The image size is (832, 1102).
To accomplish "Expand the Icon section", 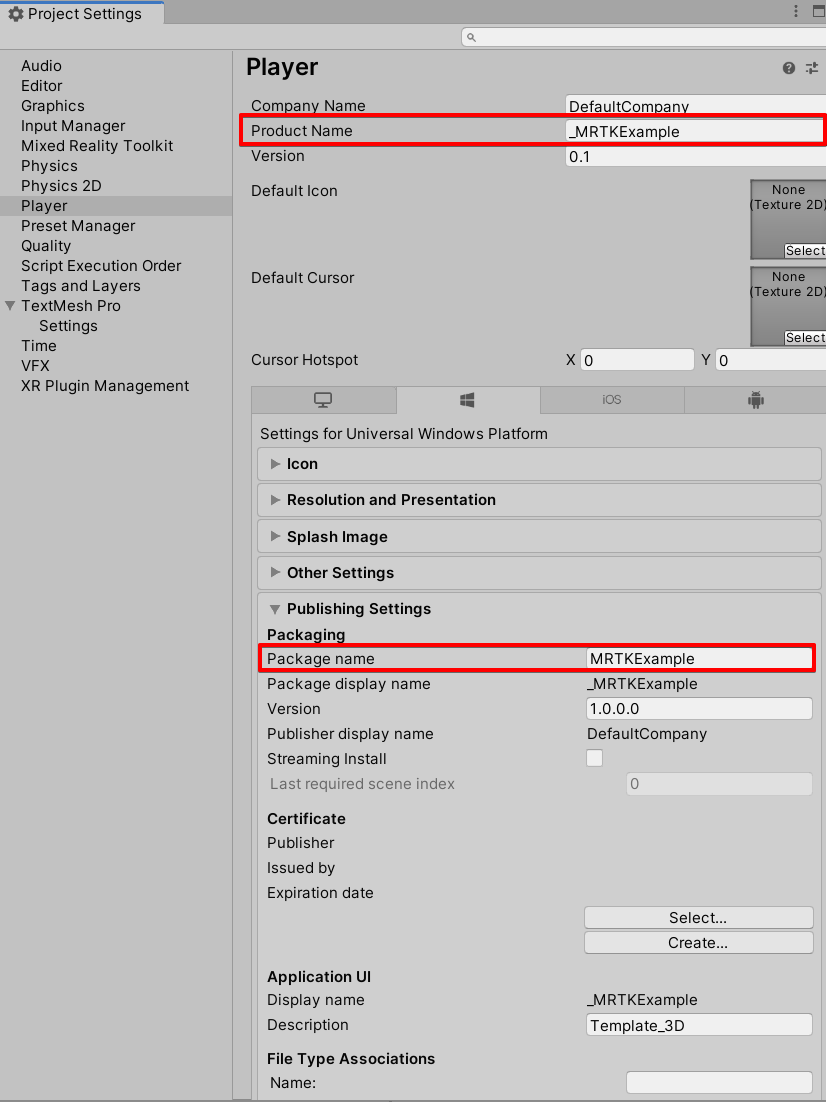I will (x=540, y=464).
